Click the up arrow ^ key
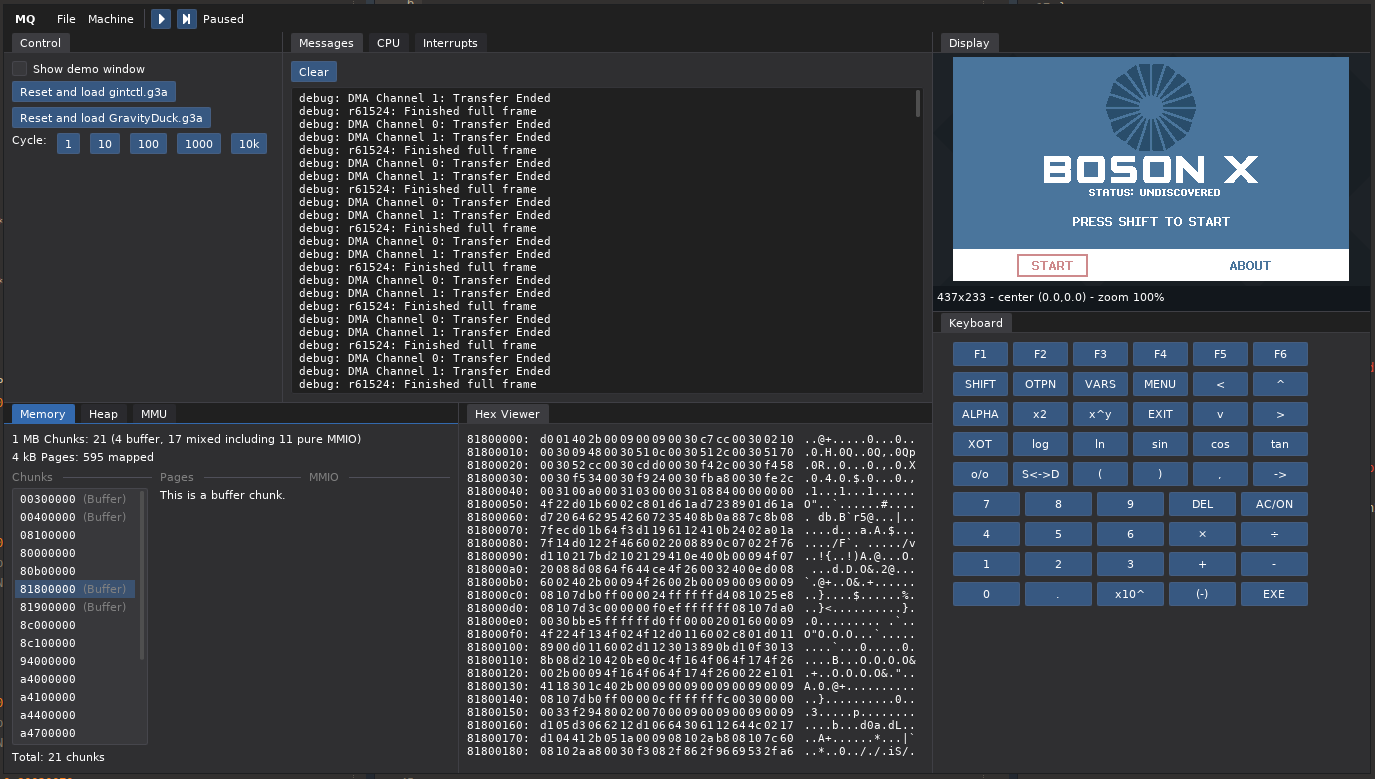The height and width of the screenshot is (779, 1375). pos(1280,384)
